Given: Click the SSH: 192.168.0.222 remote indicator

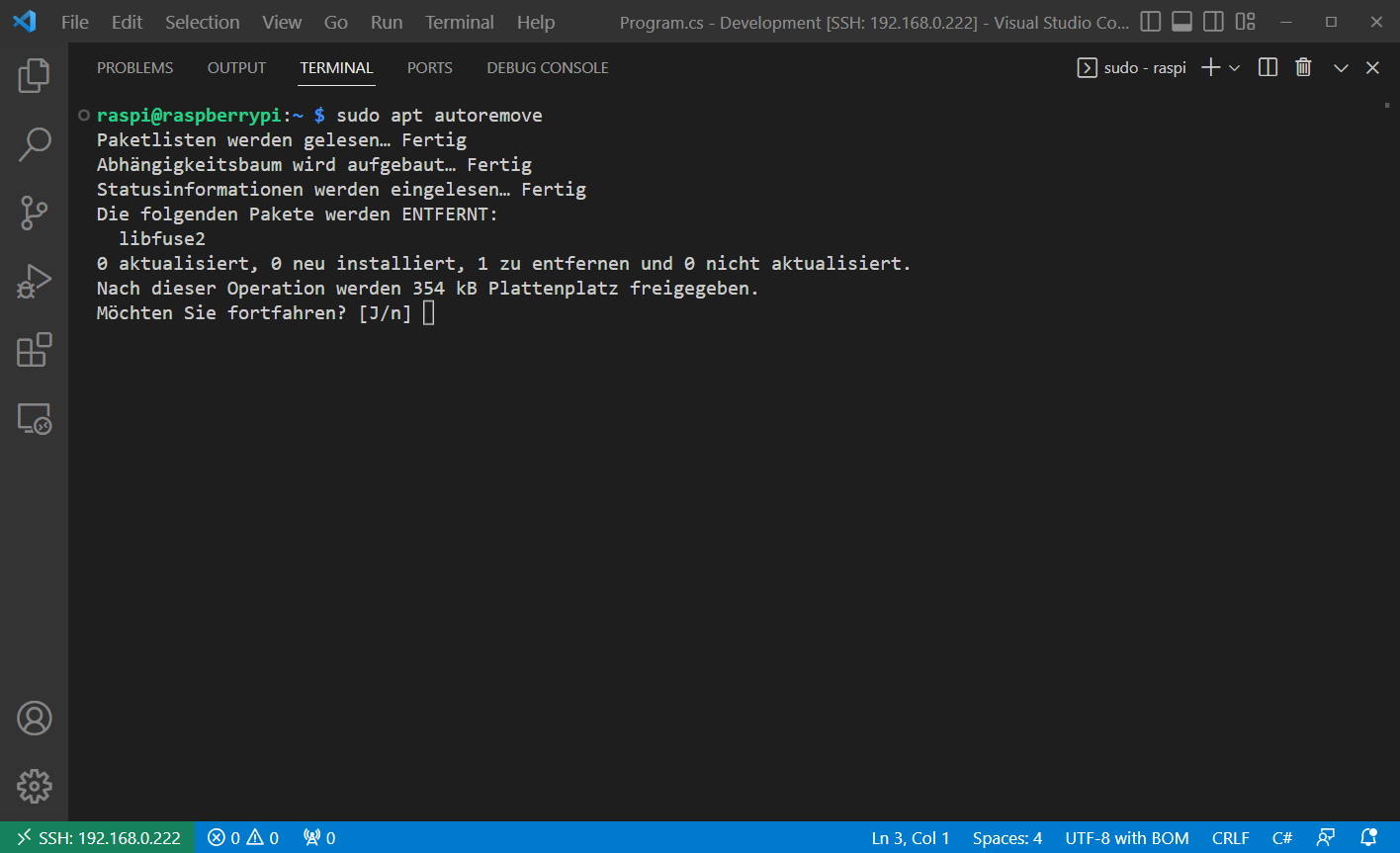Looking at the screenshot, I should pos(98,838).
